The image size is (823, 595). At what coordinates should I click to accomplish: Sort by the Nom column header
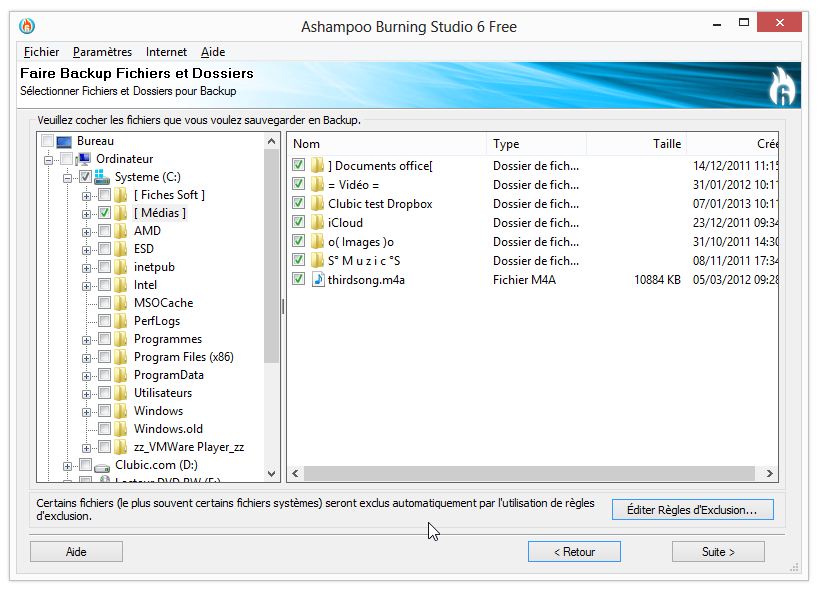(387, 144)
